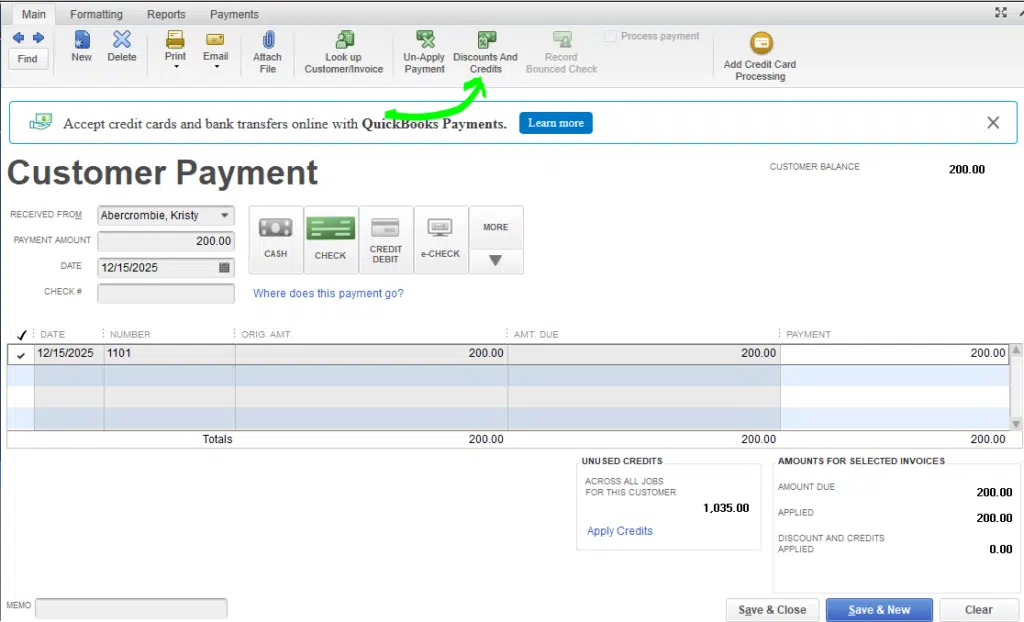The height and width of the screenshot is (622, 1024).
Task: Dismiss the QuickBooks Payments banner
Action: tap(993, 122)
